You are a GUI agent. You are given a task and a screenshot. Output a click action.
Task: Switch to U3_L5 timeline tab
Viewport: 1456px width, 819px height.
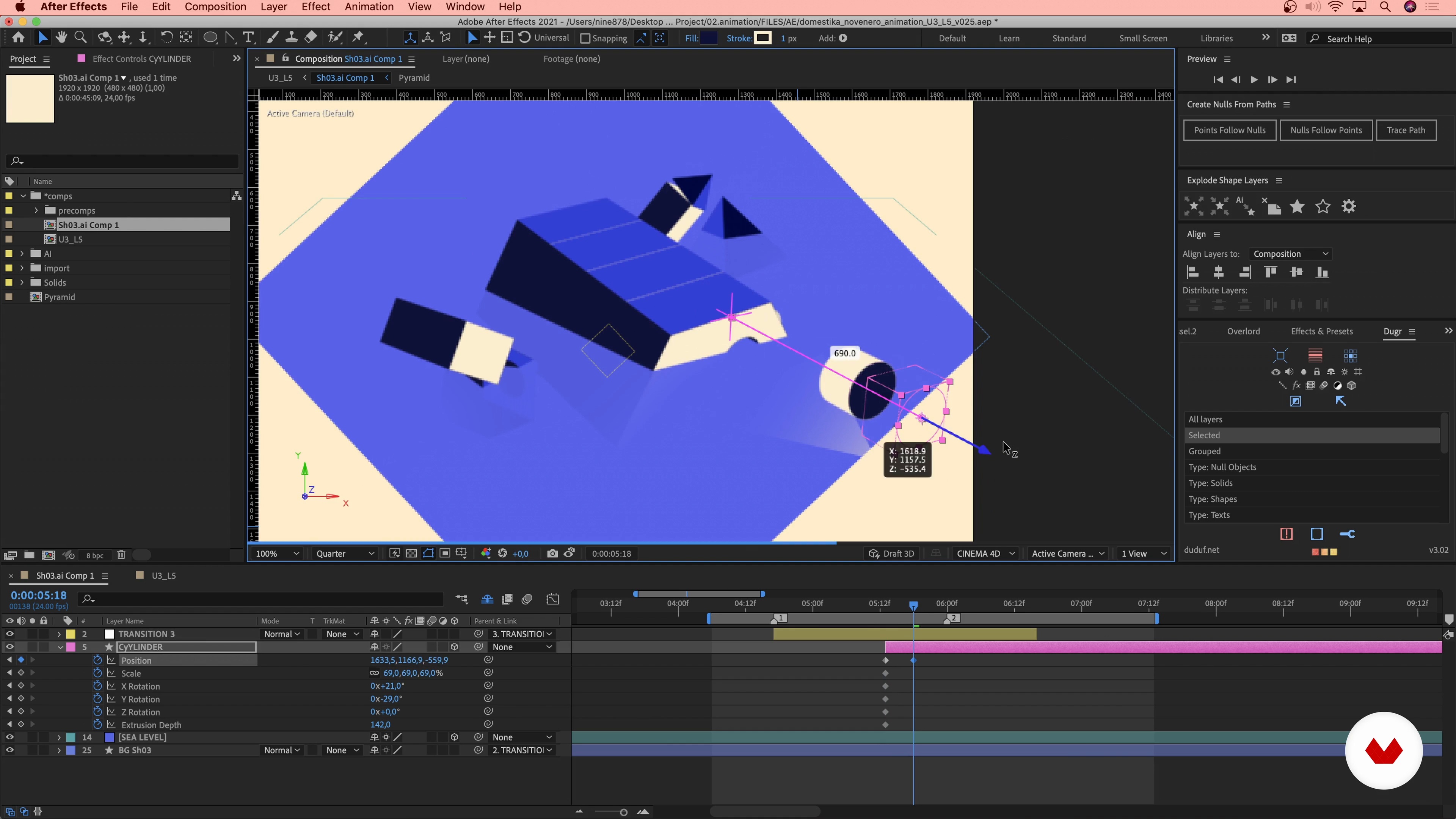click(163, 576)
